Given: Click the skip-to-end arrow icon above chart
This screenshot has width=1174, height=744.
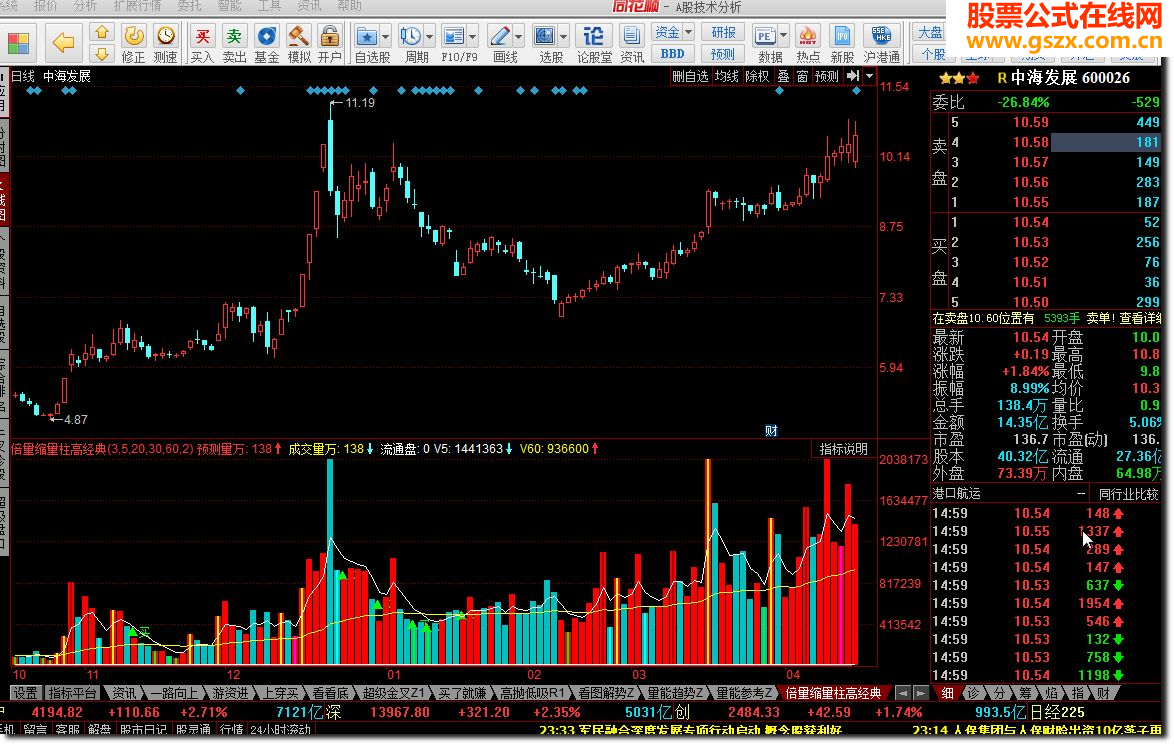Looking at the screenshot, I should pos(853,76).
